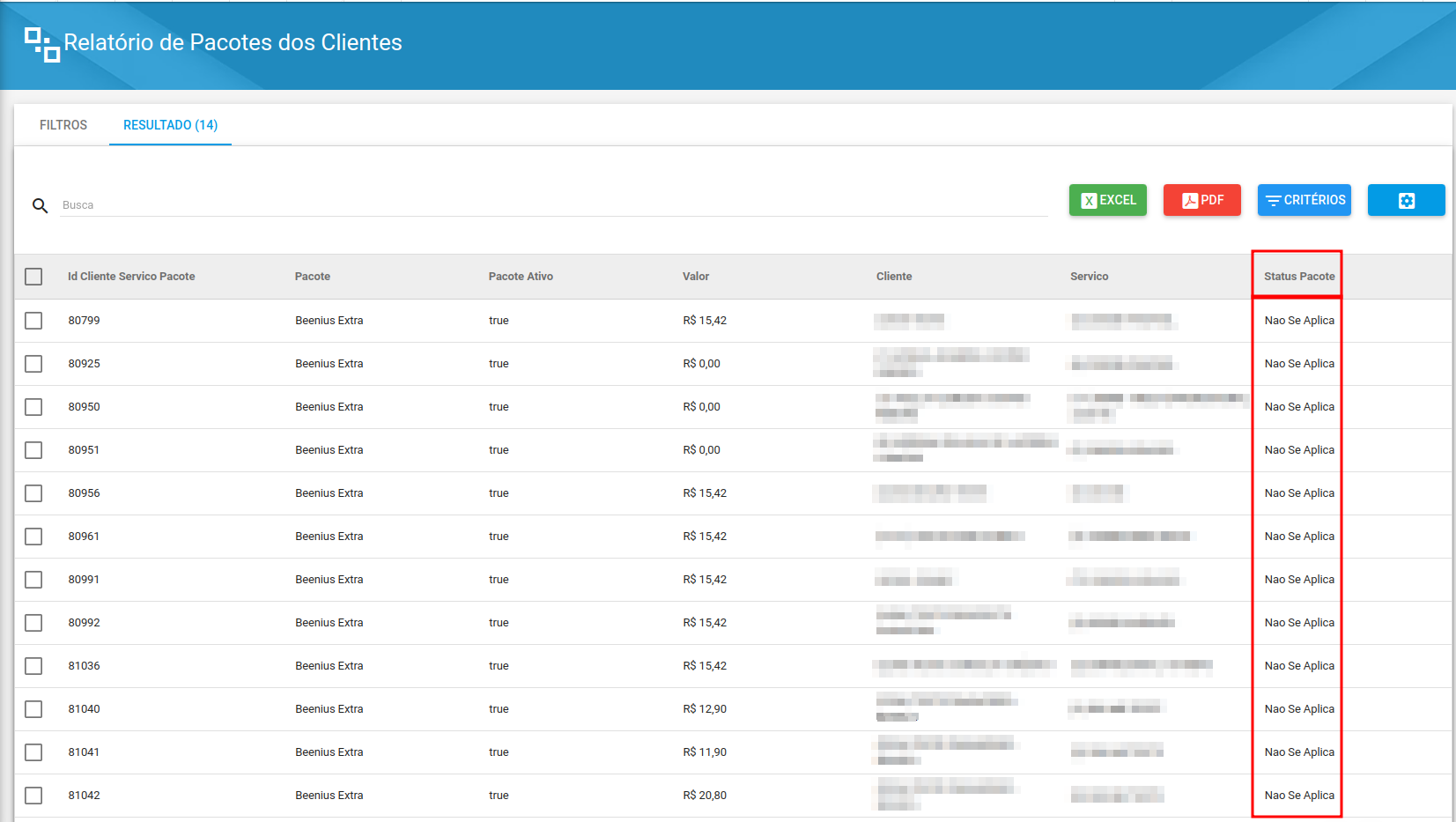Click the ID cell 80950

[84, 407]
